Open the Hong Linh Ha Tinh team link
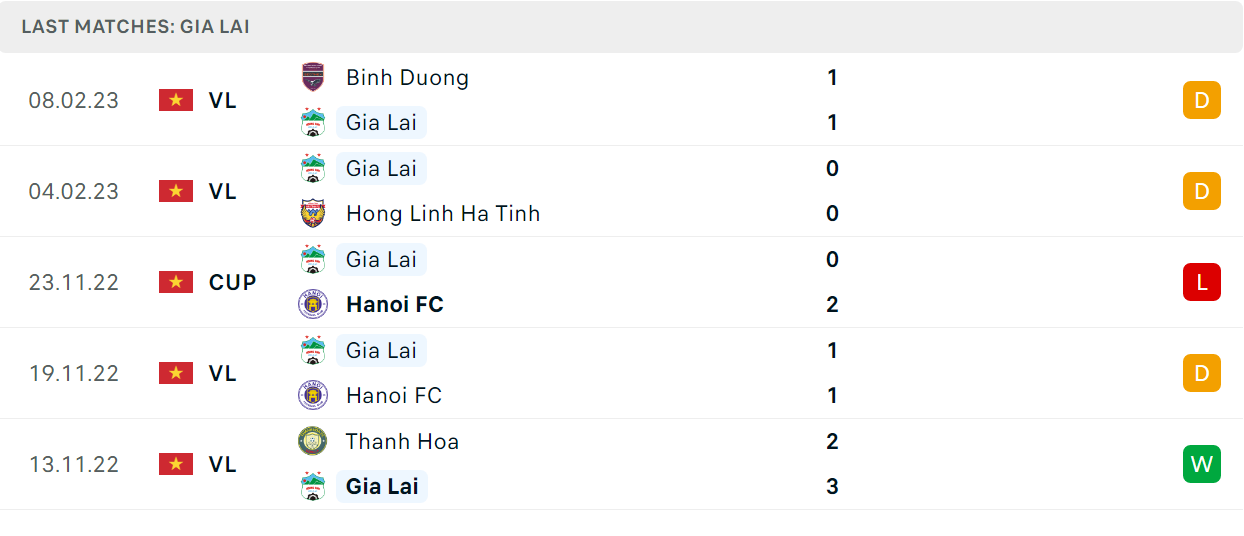This screenshot has width=1244, height=536. coord(443,213)
